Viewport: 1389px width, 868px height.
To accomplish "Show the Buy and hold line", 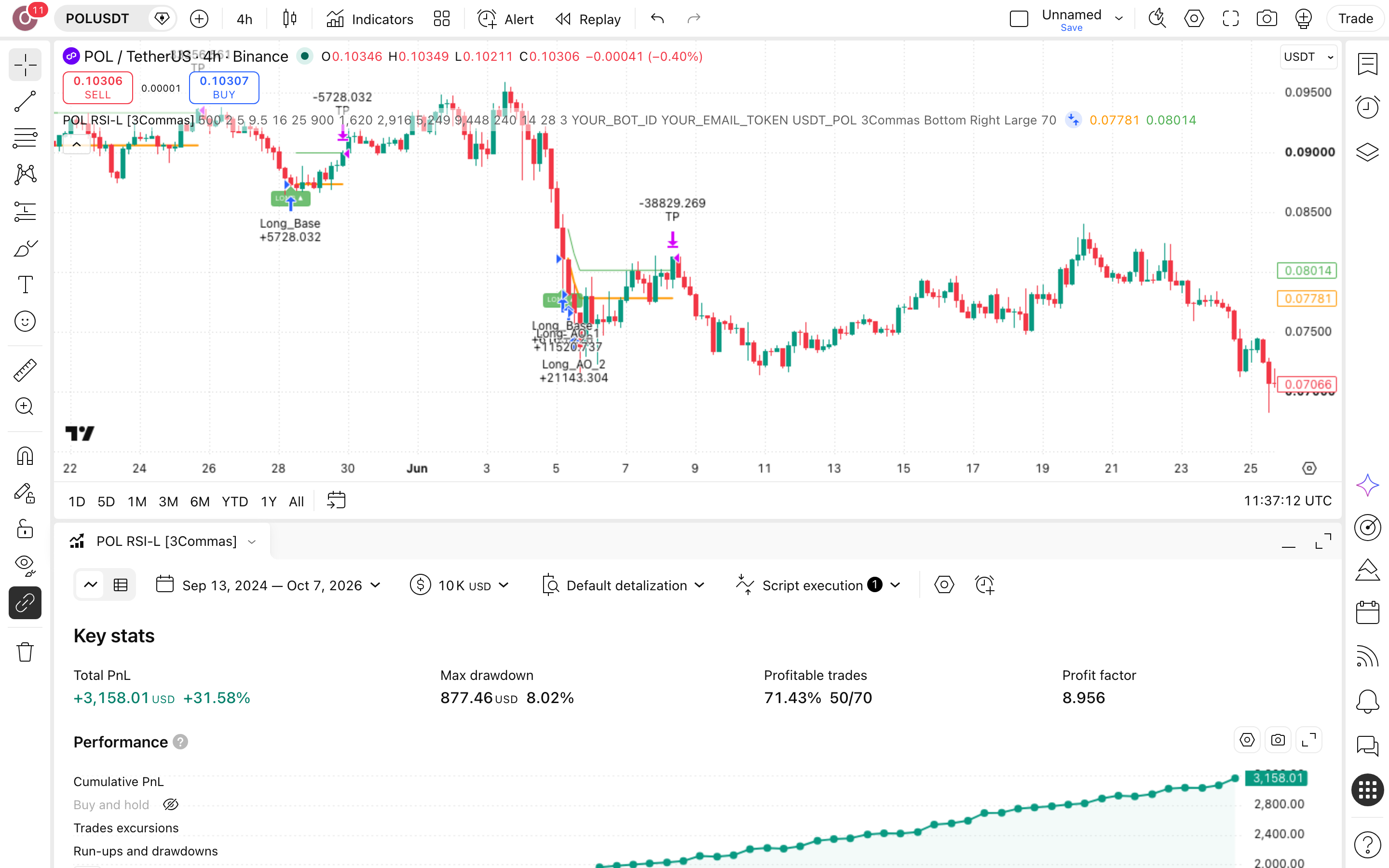I will click(x=170, y=805).
